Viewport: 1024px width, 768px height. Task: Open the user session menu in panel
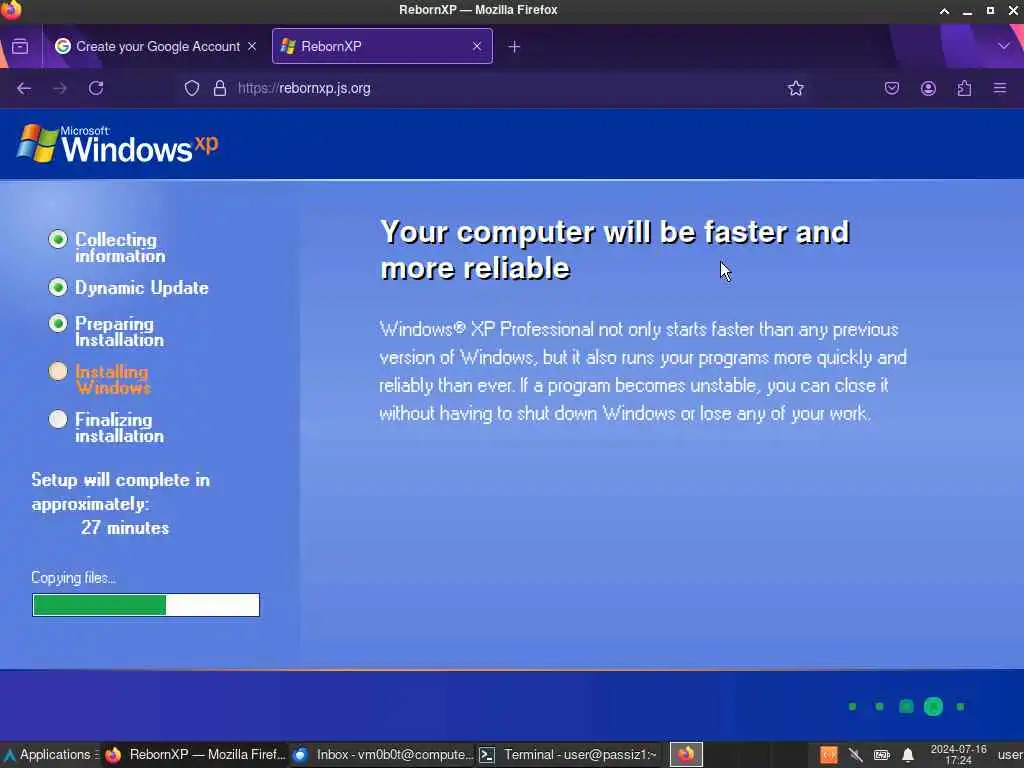click(x=1010, y=755)
